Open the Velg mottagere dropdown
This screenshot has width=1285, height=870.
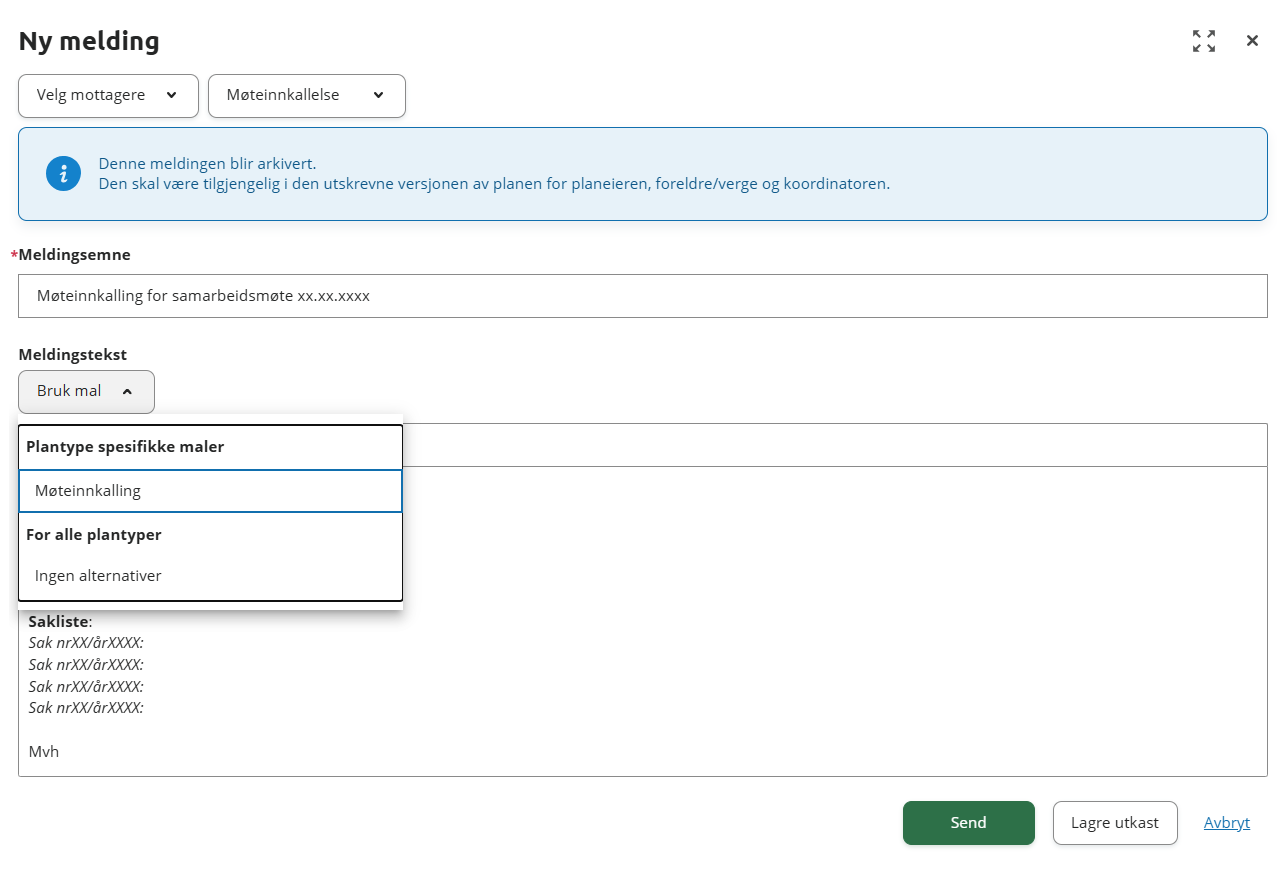click(108, 96)
